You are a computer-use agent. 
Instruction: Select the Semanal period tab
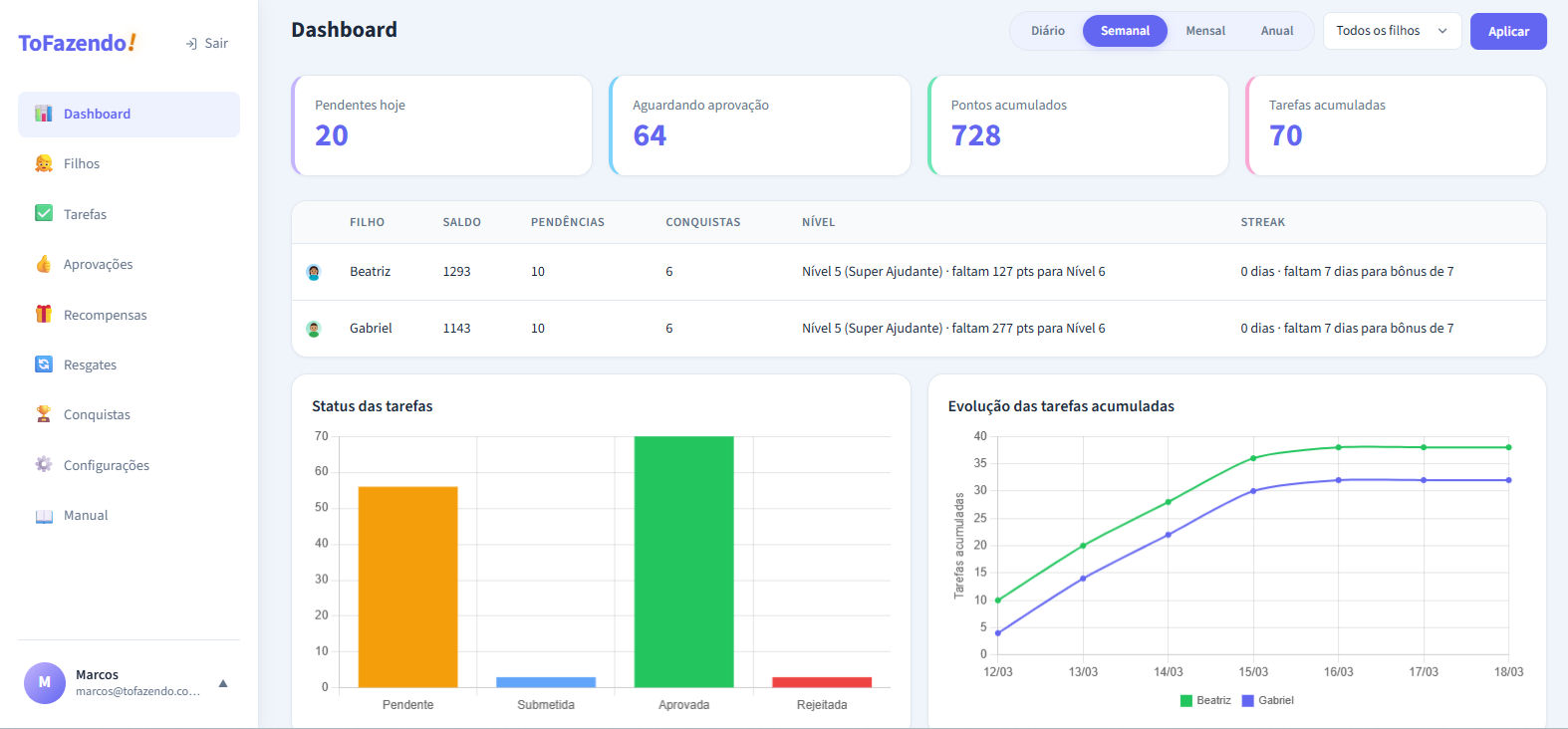1125,31
